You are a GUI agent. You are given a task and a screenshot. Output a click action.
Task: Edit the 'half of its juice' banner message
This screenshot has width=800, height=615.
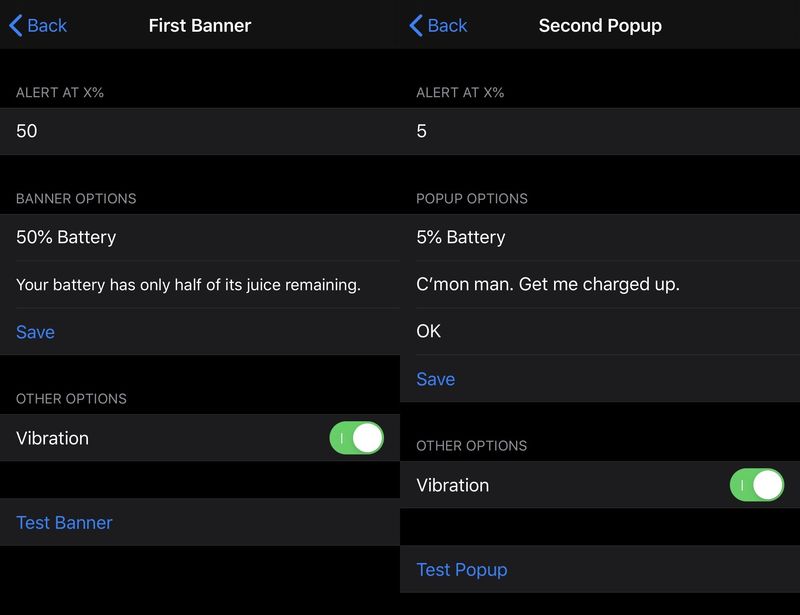[x=200, y=284]
